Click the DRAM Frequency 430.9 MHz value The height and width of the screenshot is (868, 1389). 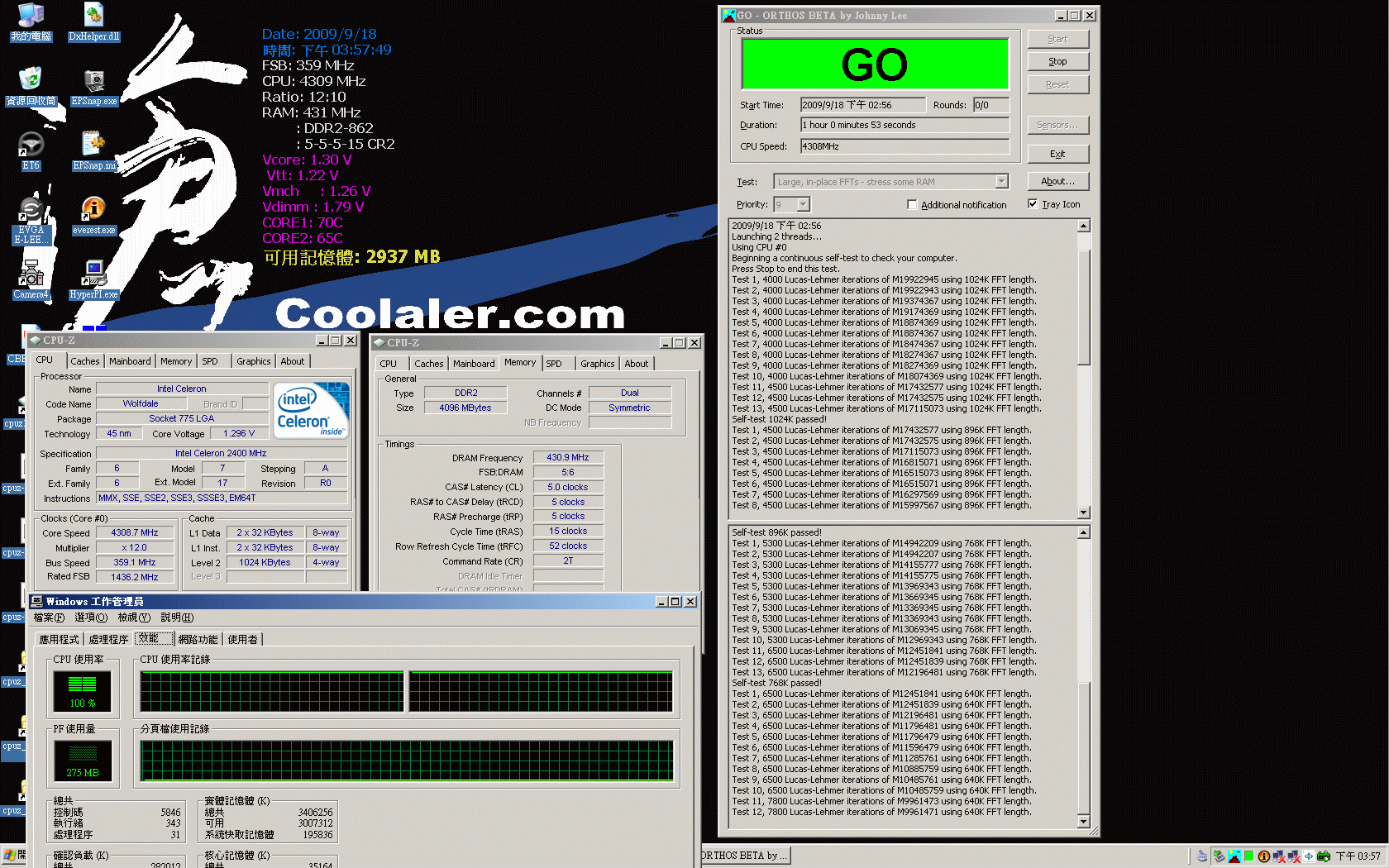click(567, 457)
